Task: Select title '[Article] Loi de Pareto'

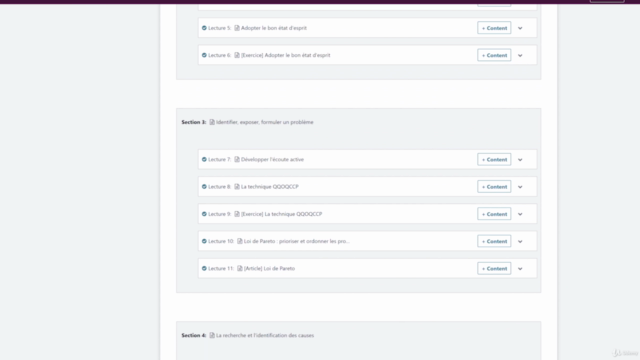Action: click(269, 269)
